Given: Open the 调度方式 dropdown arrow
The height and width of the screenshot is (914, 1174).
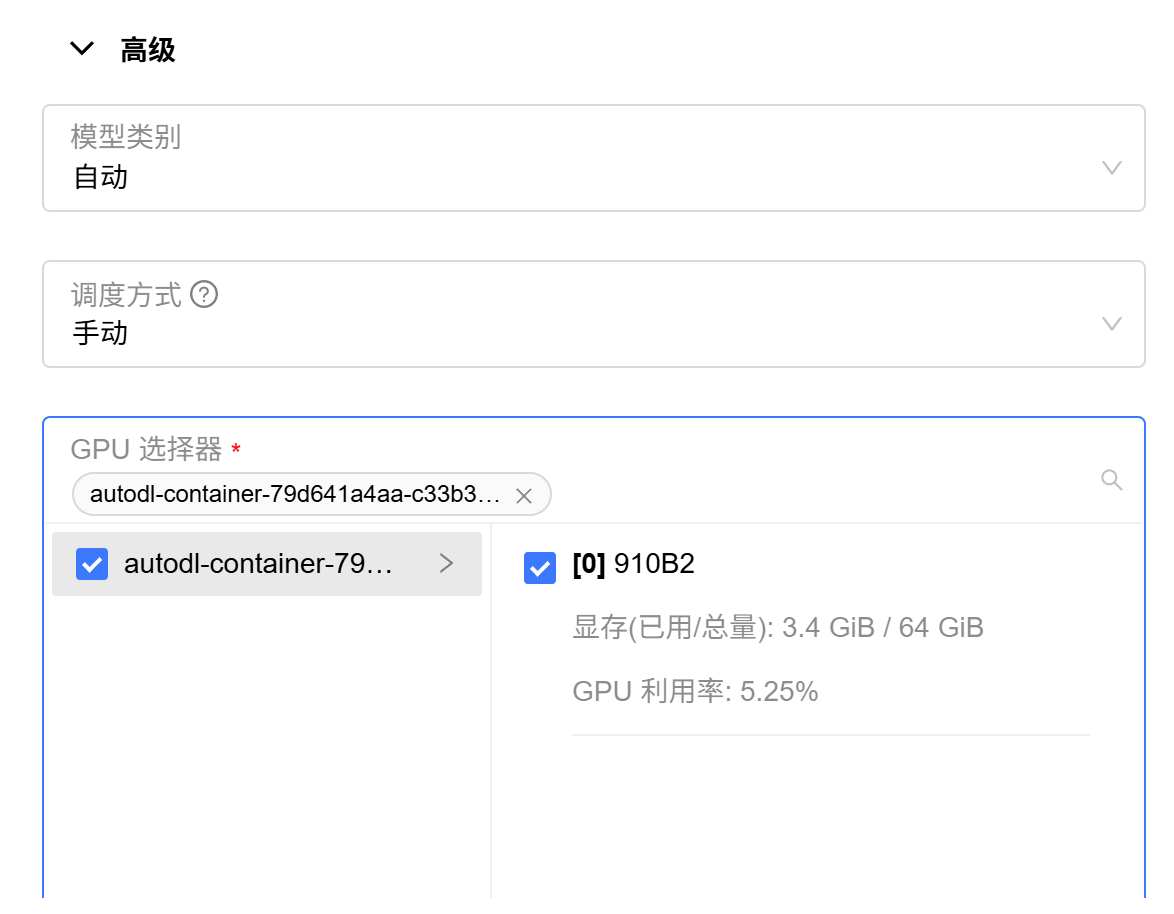Looking at the screenshot, I should [x=1111, y=323].
